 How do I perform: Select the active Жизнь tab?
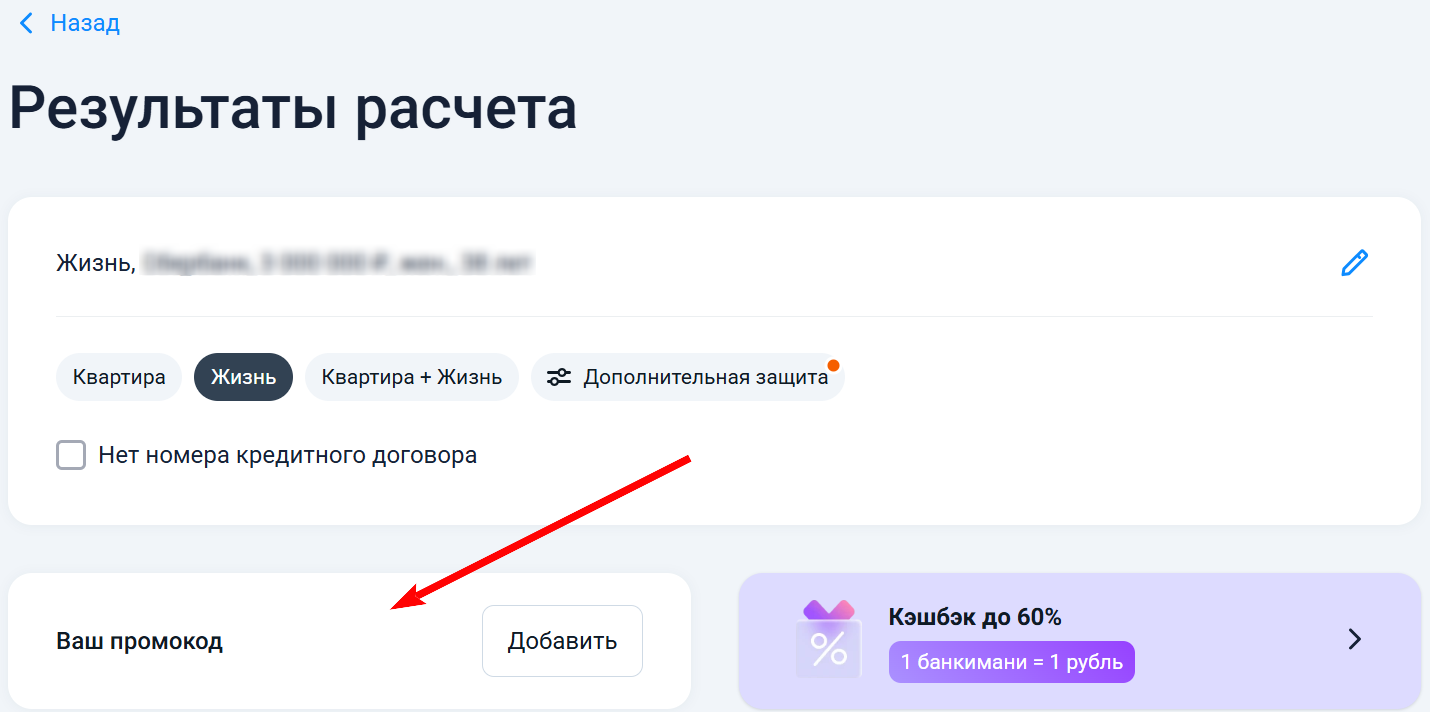242,377
